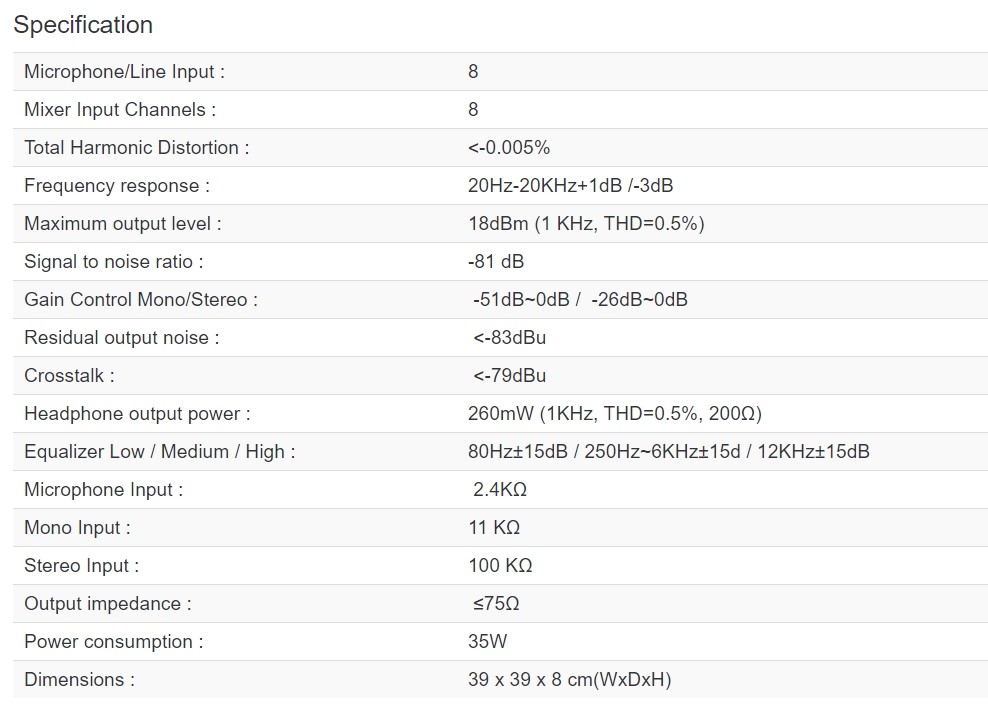The height and width of the screenshot is (704, 988).
Task: Click the Microphone/Line Input label
Action: (124, 72)
